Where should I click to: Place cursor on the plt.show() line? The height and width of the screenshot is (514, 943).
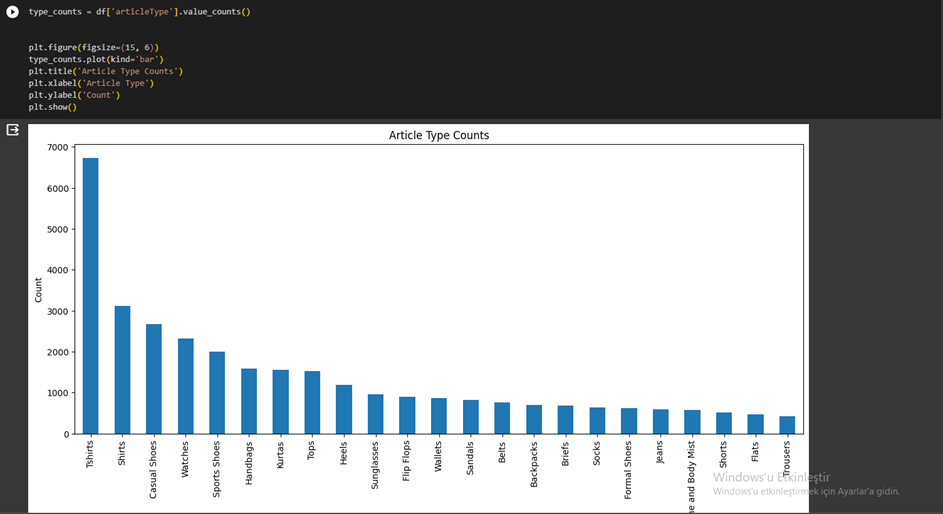click(52, 107)
